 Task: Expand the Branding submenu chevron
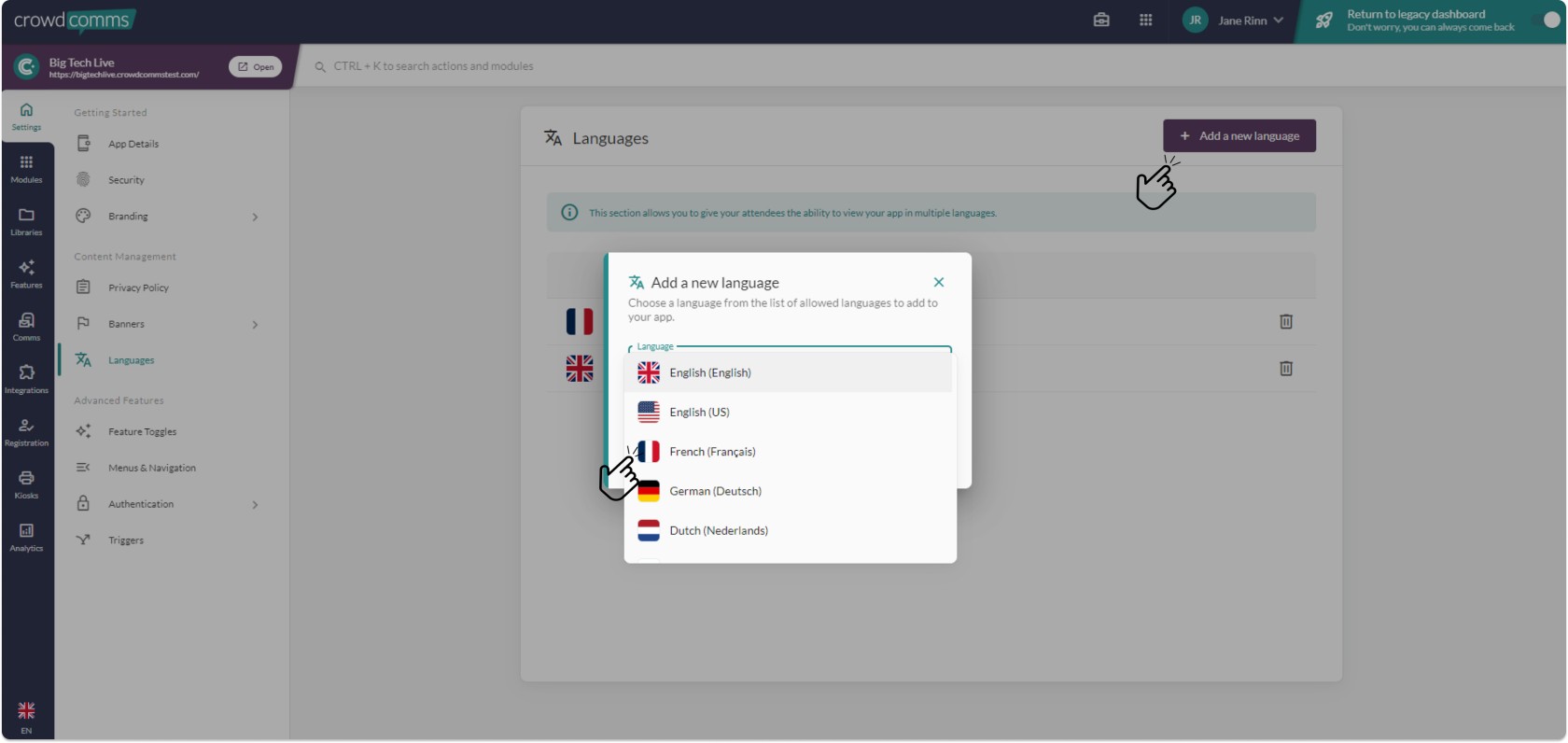tap(255, 217)
